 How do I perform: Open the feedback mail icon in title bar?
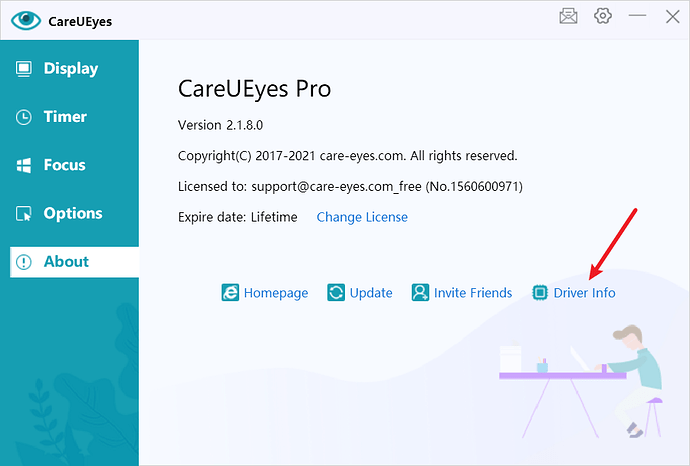point(568,16)
